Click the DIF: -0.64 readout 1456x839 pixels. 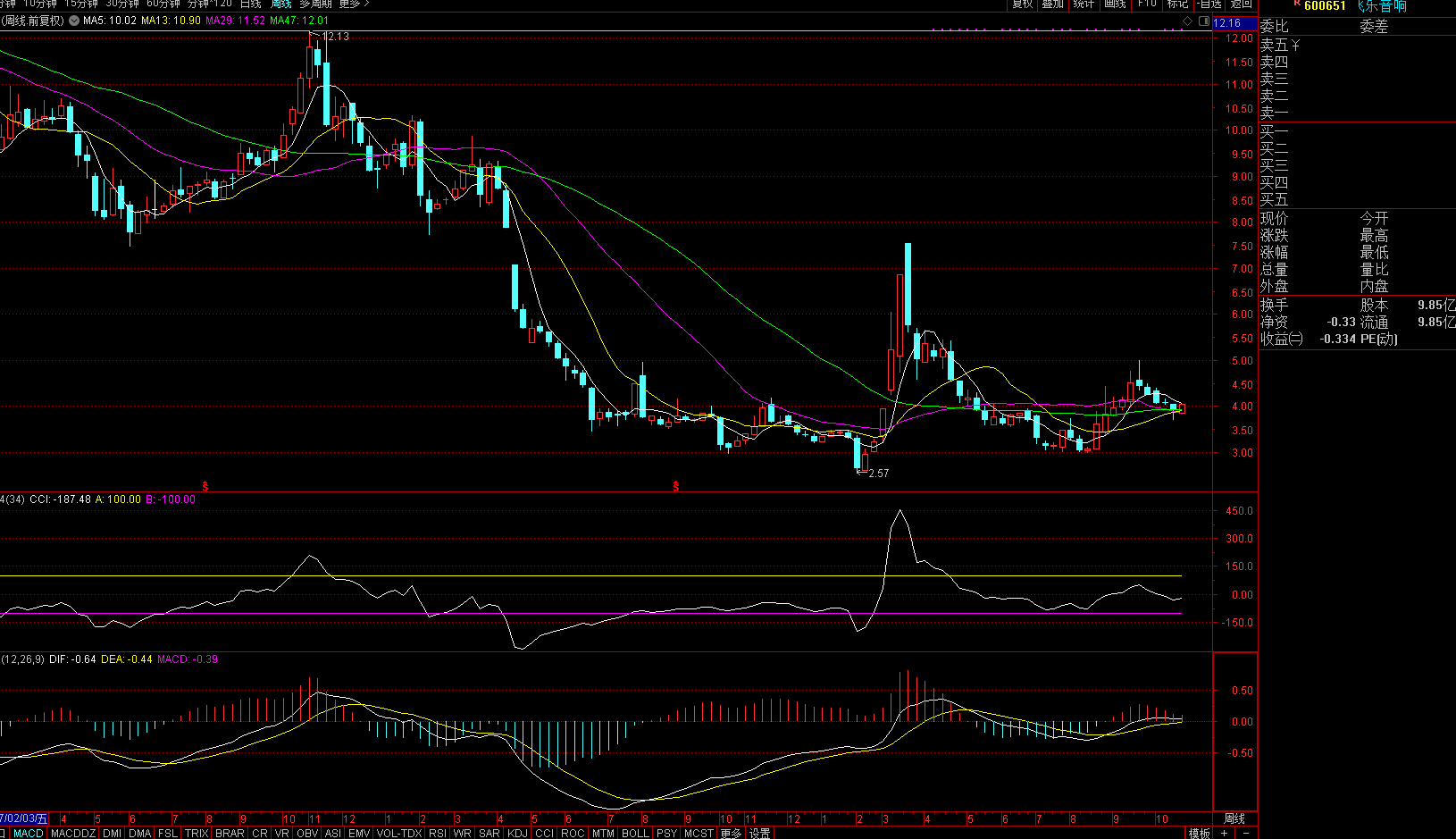pos(72,659)
